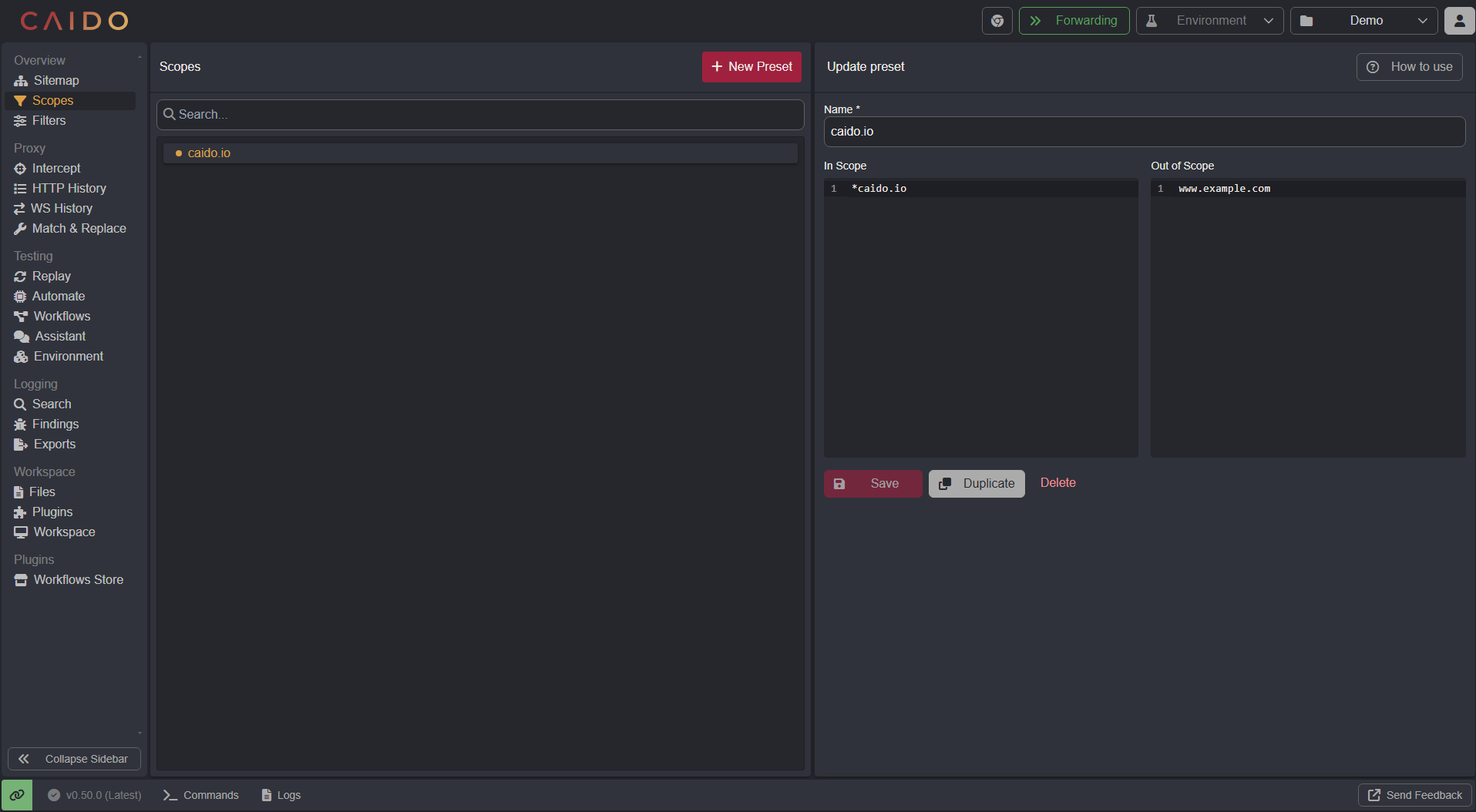Open the user profile icon
Screen dimensions: 1476x812
1459,21
